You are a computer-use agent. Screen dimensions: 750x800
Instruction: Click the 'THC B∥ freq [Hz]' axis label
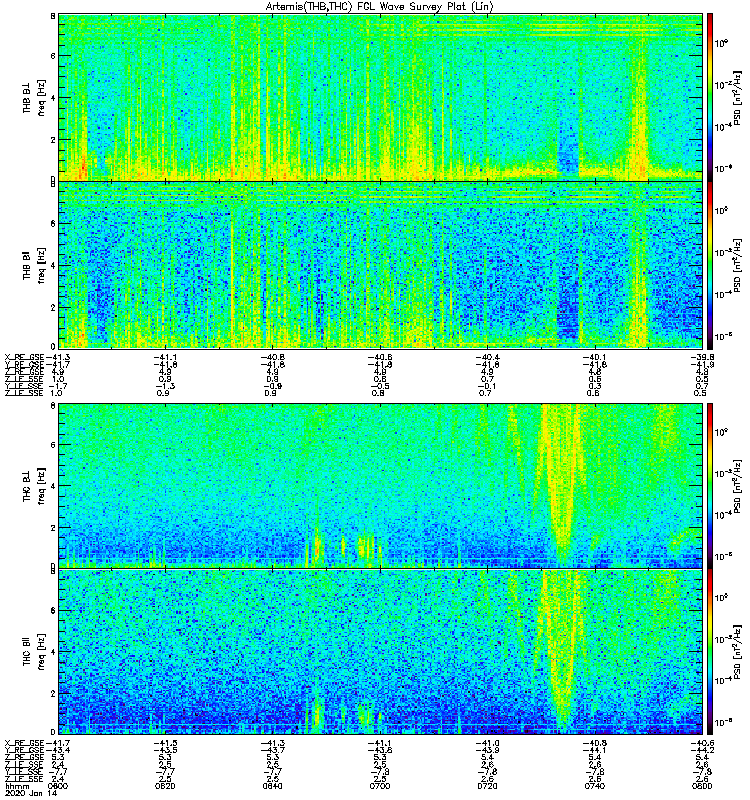34,651
